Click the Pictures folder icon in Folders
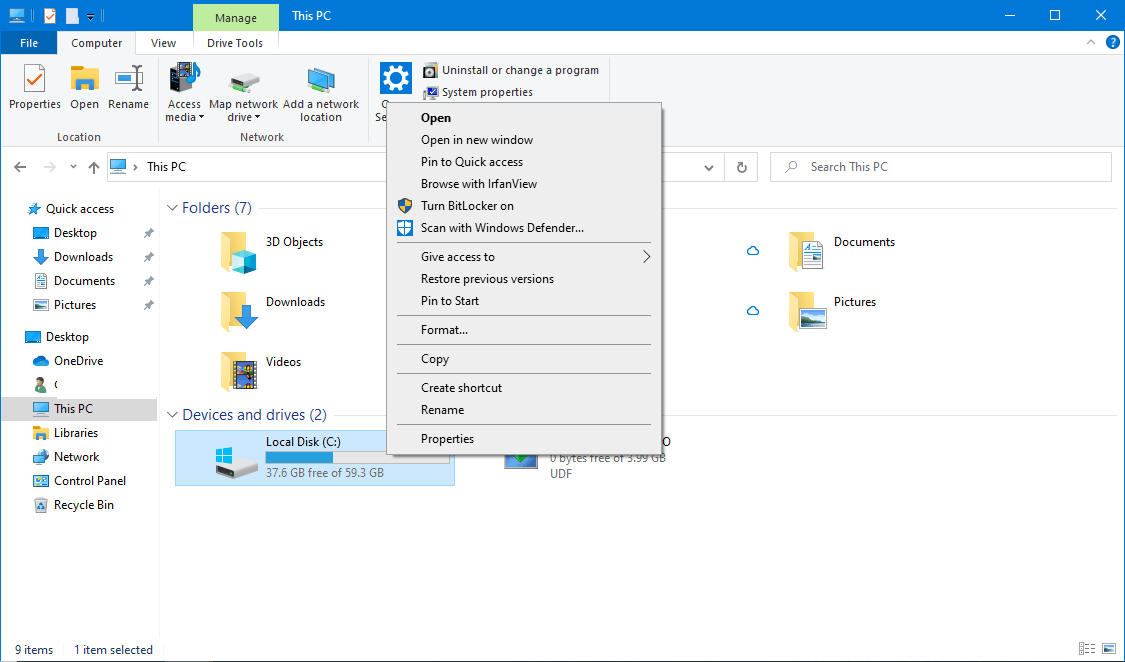This screenshot has height=662, width=1125. pos(806,311)
